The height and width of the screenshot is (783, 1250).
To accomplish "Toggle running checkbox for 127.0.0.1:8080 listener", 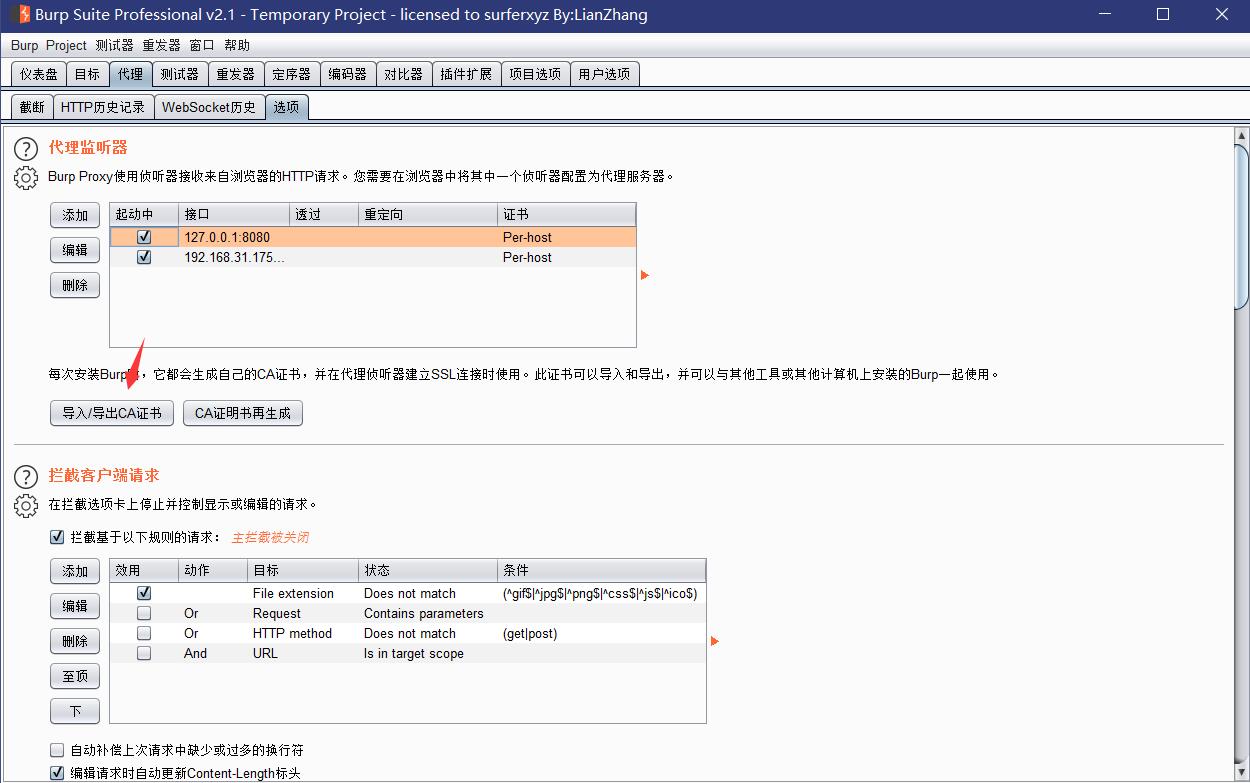I will [x=144, y=237].
